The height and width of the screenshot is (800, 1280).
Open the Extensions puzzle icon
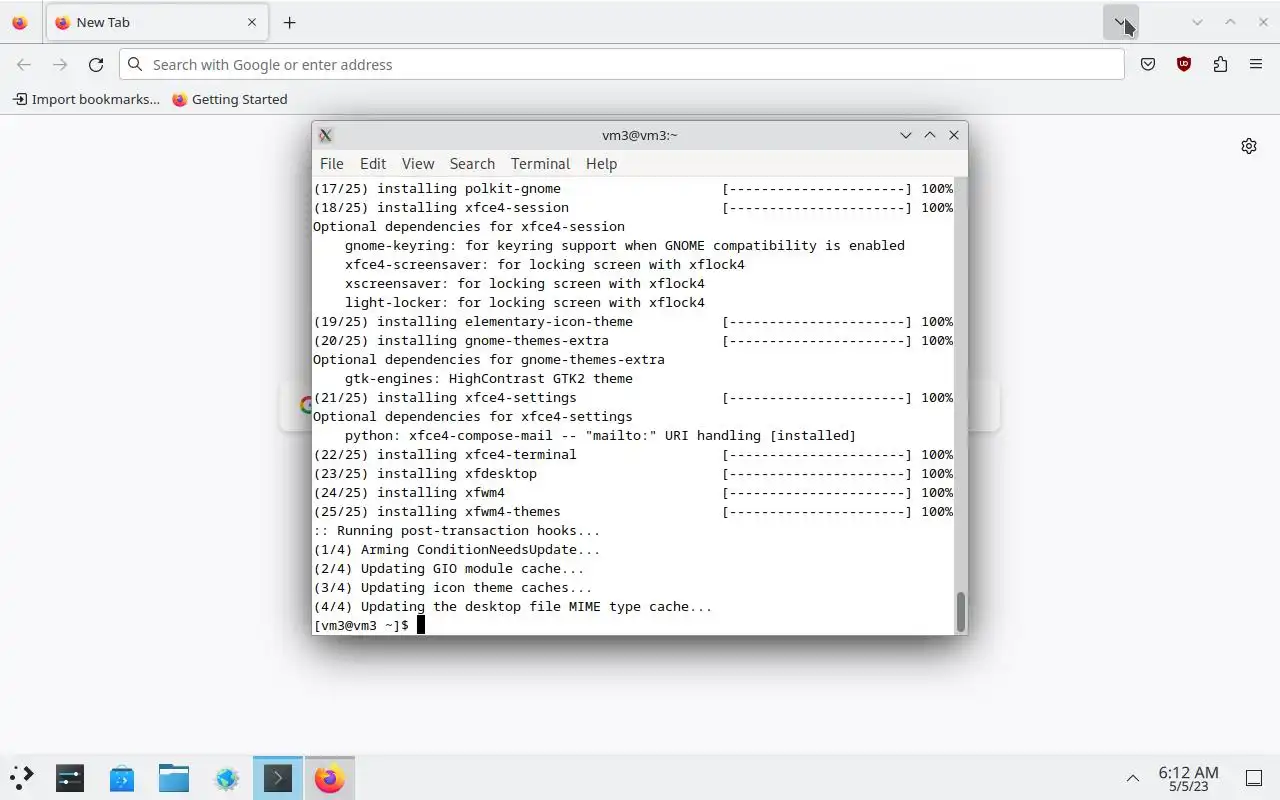[1220, 64]
